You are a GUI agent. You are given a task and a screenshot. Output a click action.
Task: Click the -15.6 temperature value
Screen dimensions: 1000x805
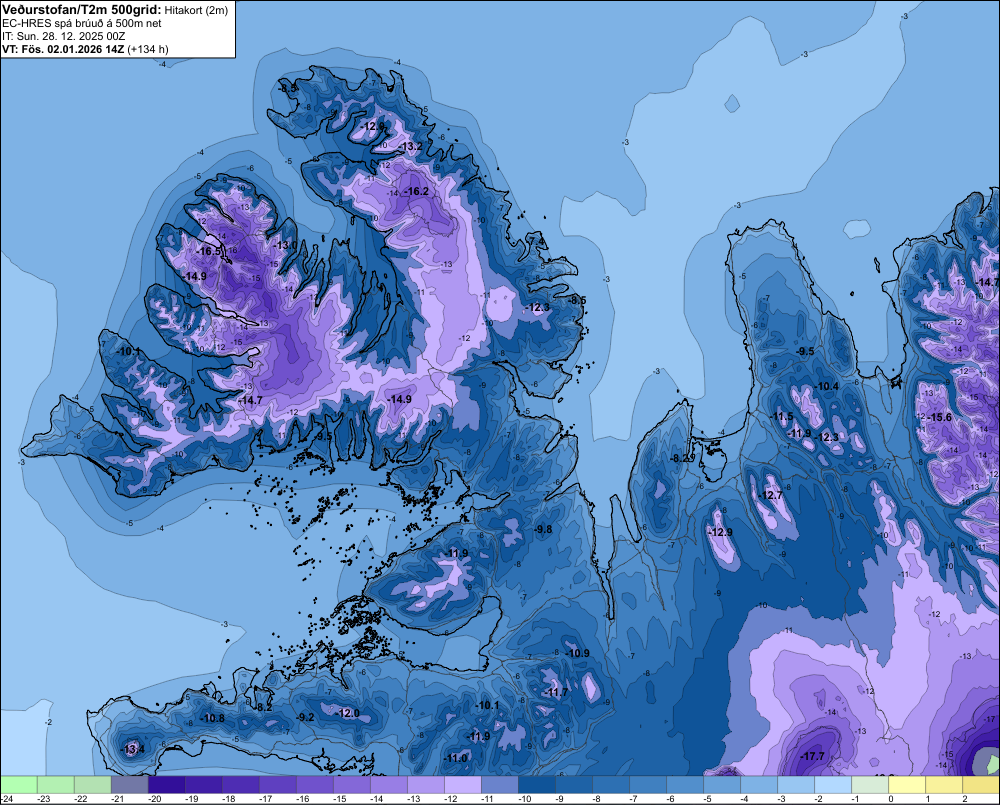click(x=940, y=417)
